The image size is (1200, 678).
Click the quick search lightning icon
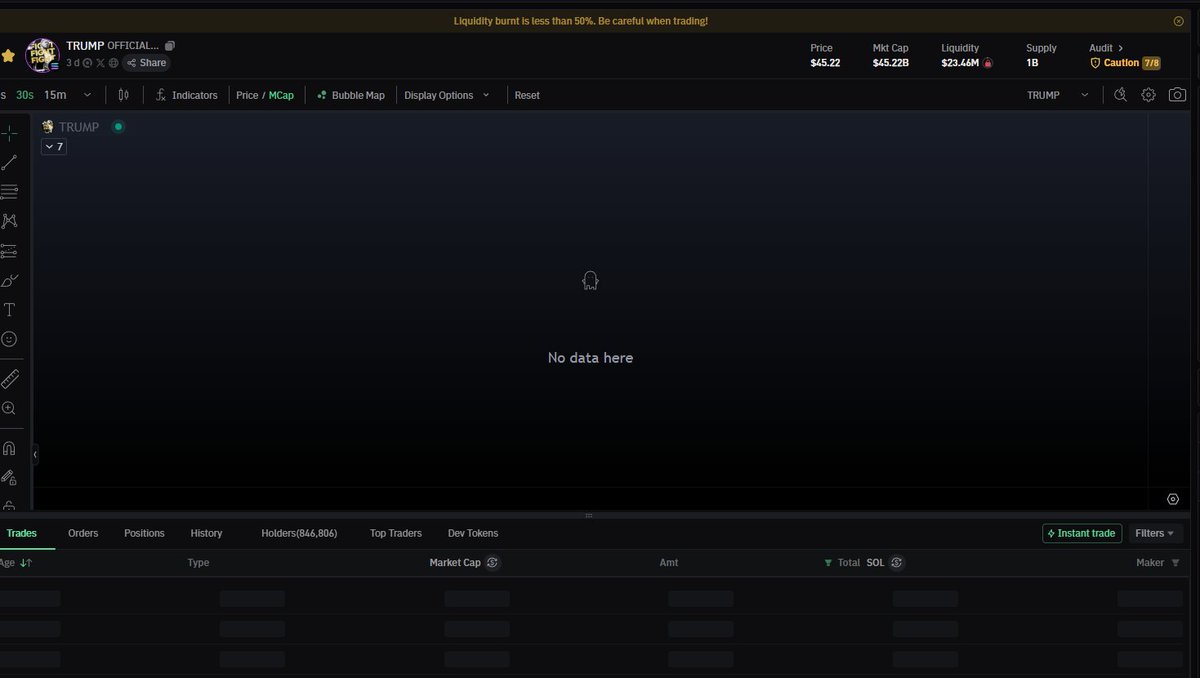coord(1121,95)
